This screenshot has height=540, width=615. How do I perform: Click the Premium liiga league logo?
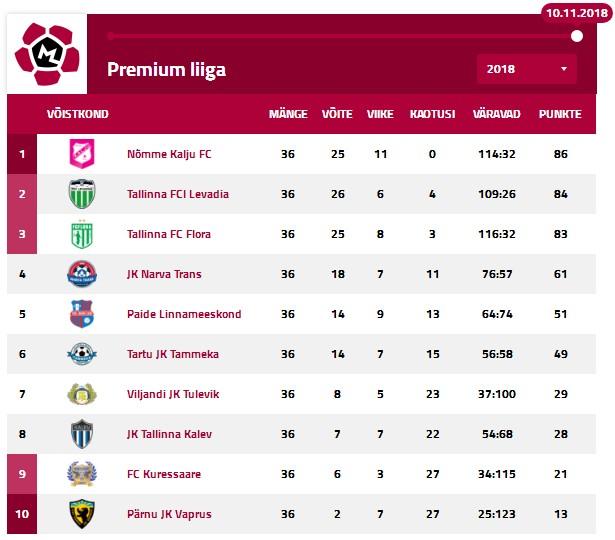tap(47, 54)
